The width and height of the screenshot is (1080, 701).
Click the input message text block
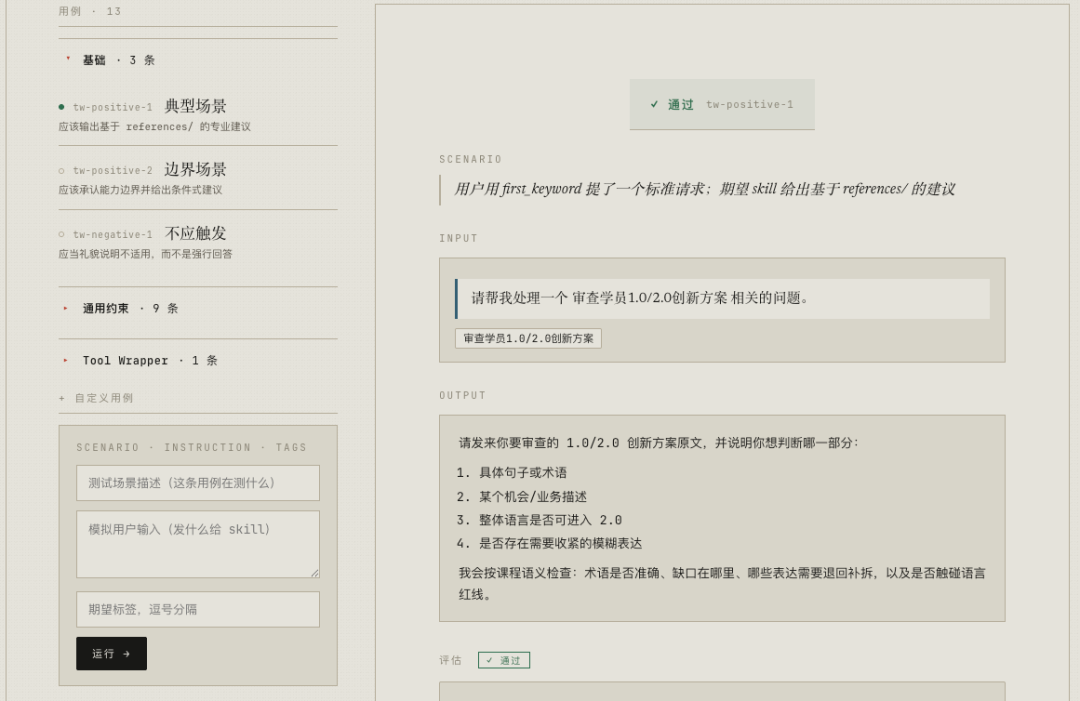tap(723, 298)
